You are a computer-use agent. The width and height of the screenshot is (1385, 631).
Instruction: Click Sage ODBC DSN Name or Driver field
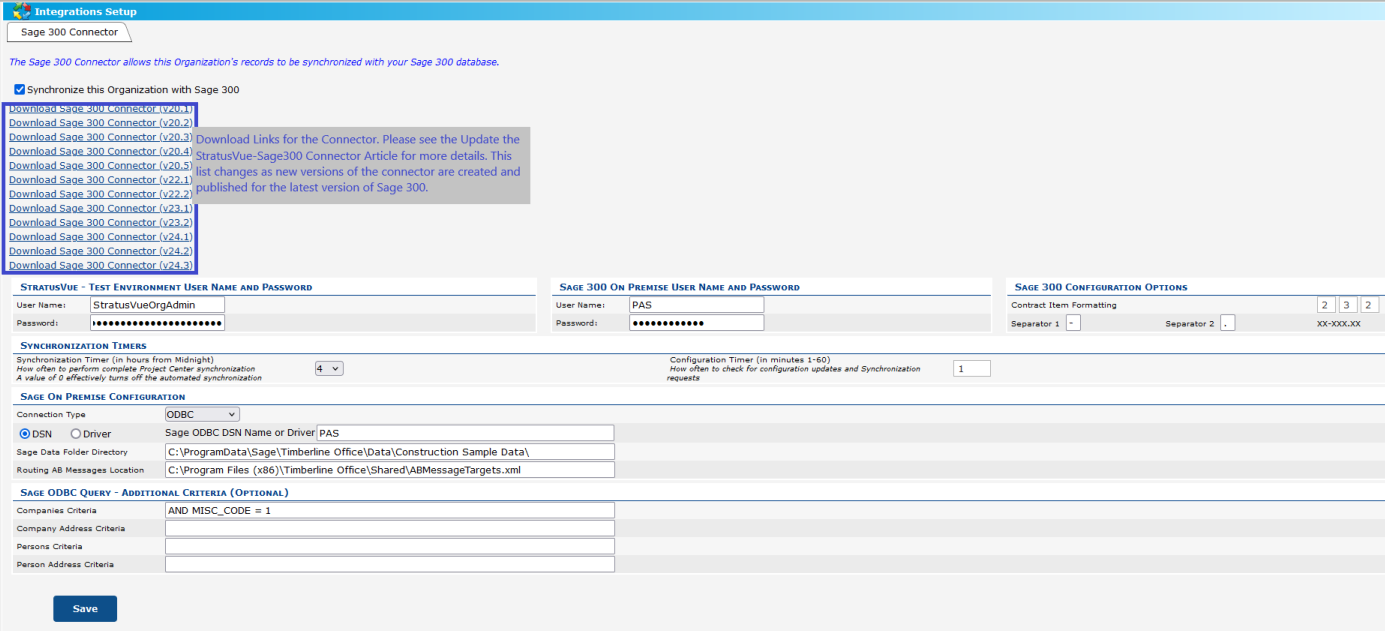(x=465, y=433)
